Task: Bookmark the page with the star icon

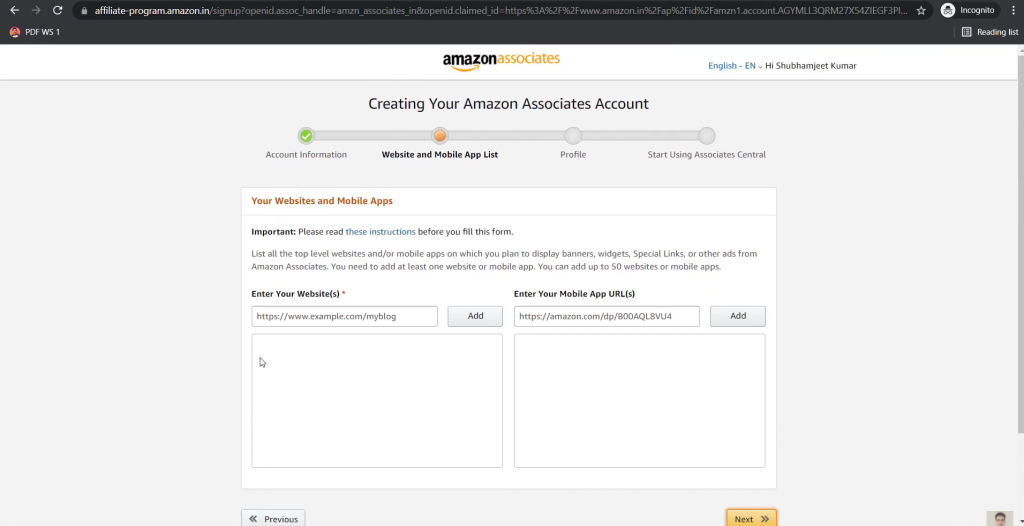Action: point(921,10)
